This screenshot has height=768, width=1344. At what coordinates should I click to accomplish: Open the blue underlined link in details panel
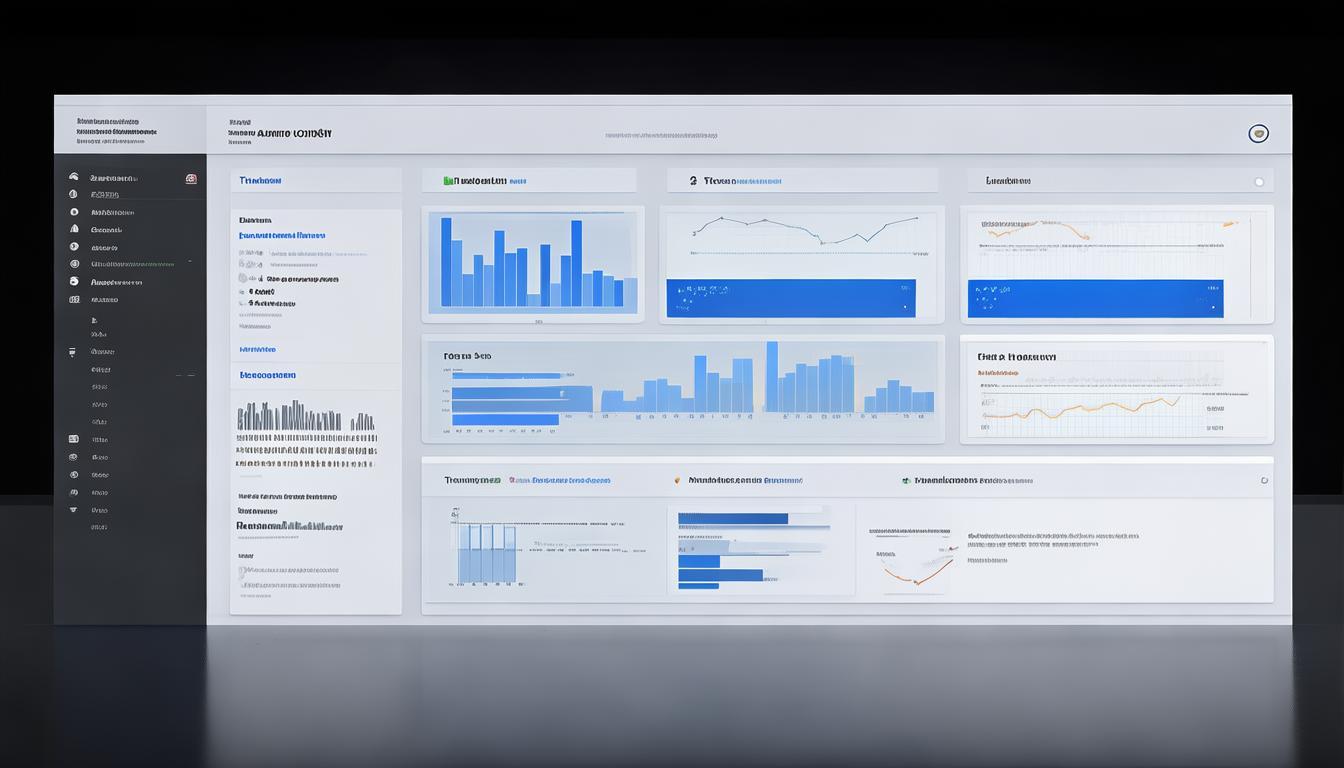[282, 236]
